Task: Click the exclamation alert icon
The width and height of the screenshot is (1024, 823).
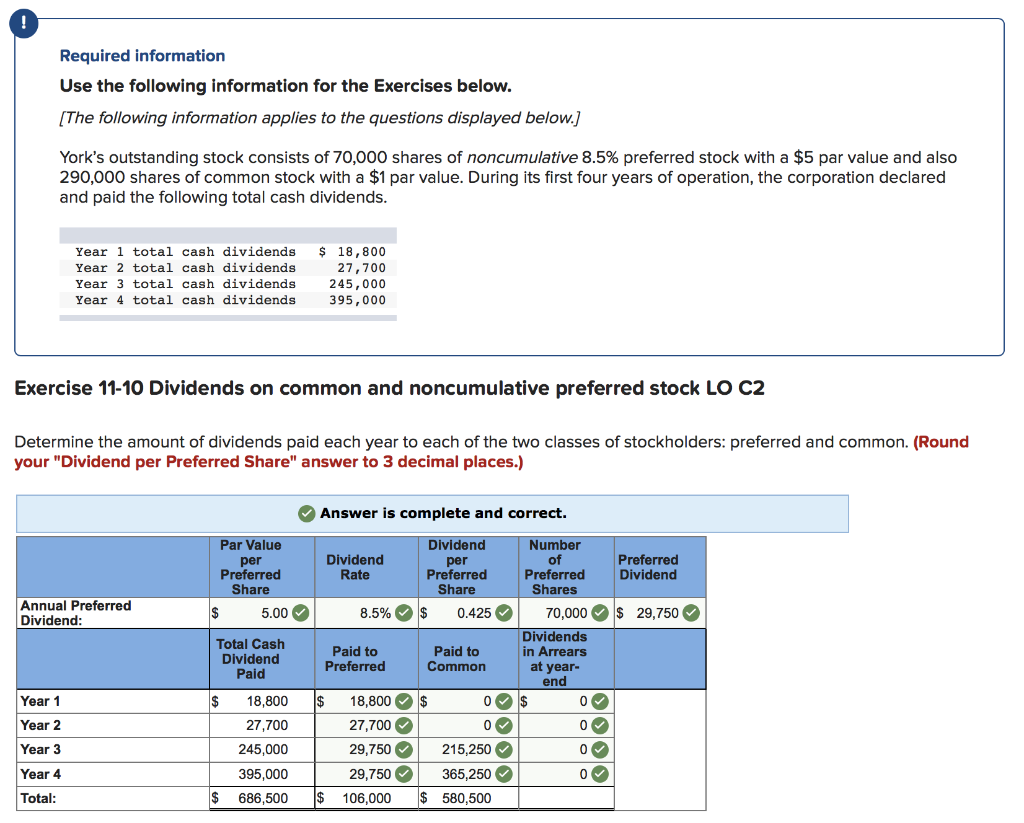Action: (x=24, y=24)
